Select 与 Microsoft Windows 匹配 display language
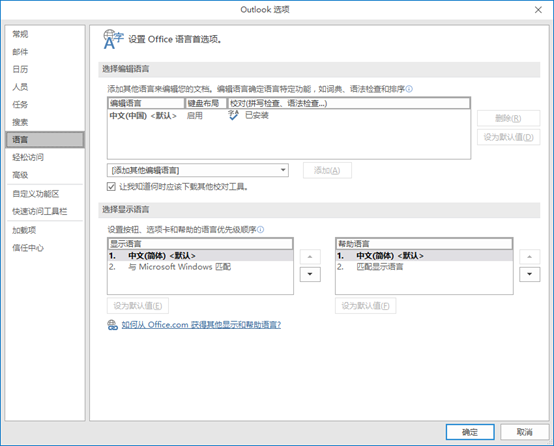 click(200, 267)
